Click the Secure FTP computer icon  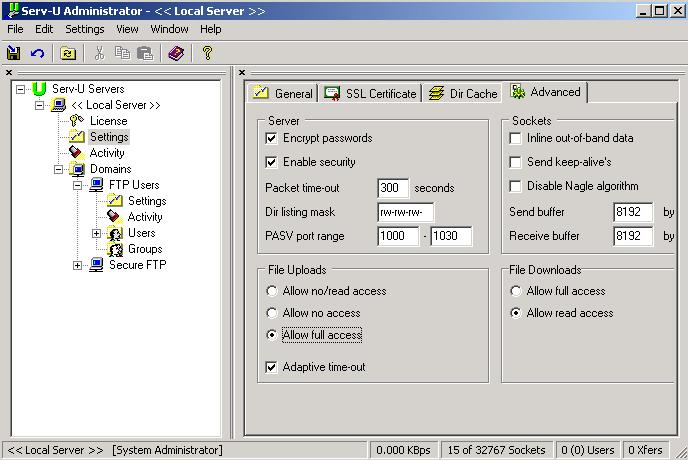click(96, 265)
